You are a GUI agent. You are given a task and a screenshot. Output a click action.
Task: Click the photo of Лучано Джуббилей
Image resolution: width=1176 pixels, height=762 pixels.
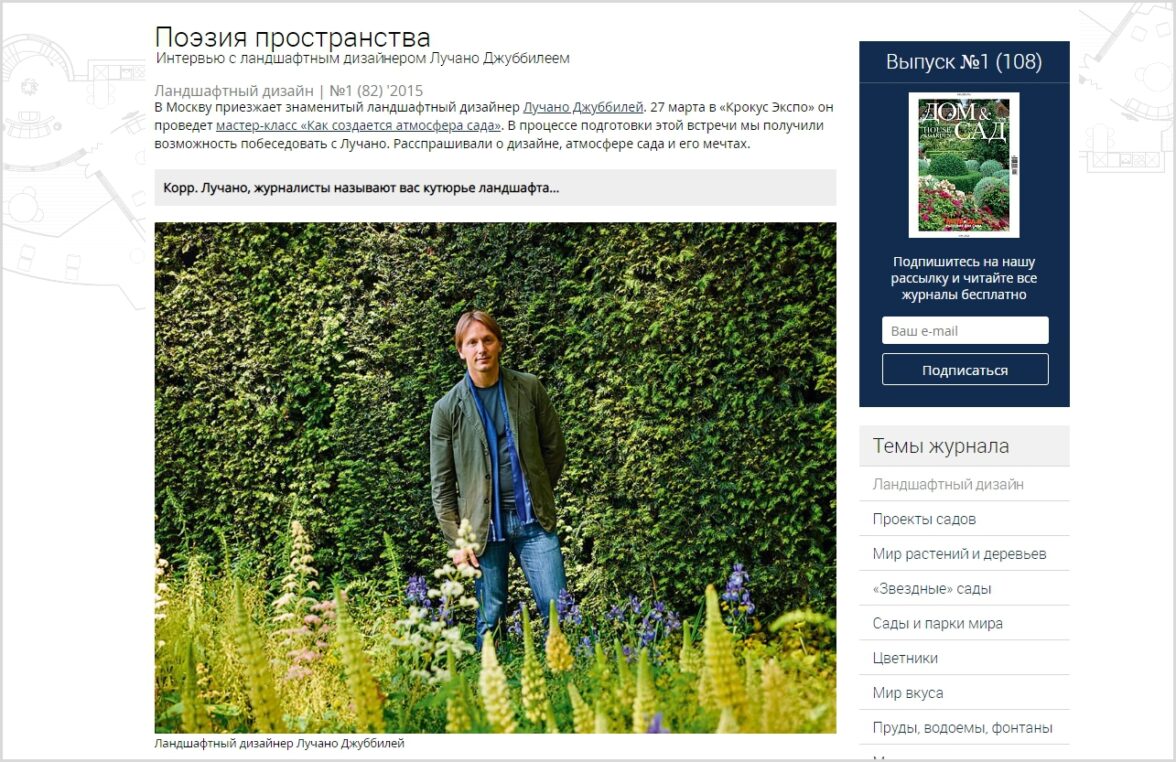[495, 478]
